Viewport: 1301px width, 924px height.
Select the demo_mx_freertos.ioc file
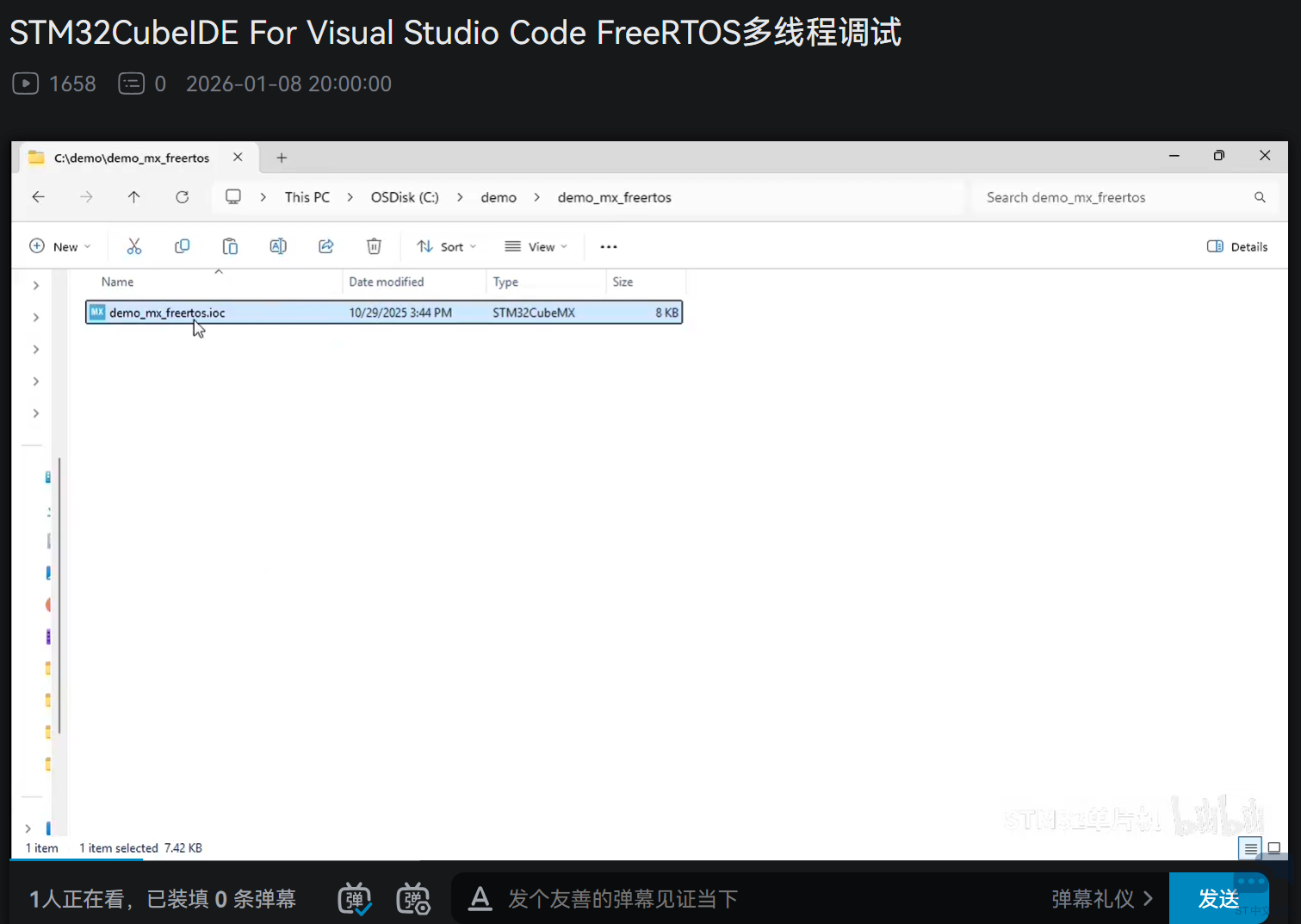click(167, 313)
